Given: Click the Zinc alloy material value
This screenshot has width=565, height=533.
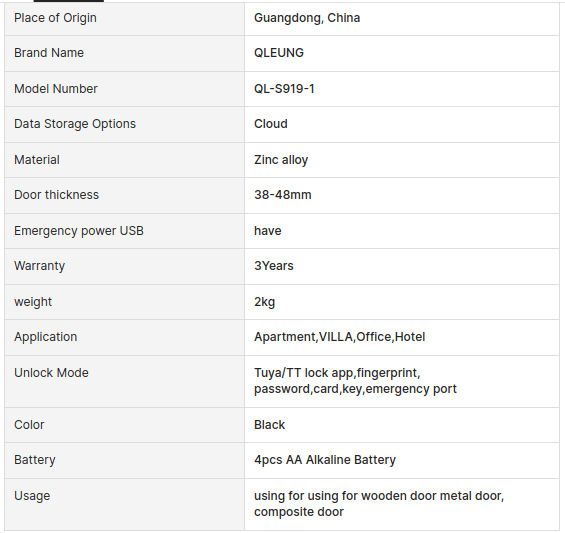Looking at the screenshot, I should click(x=281, y=160).
